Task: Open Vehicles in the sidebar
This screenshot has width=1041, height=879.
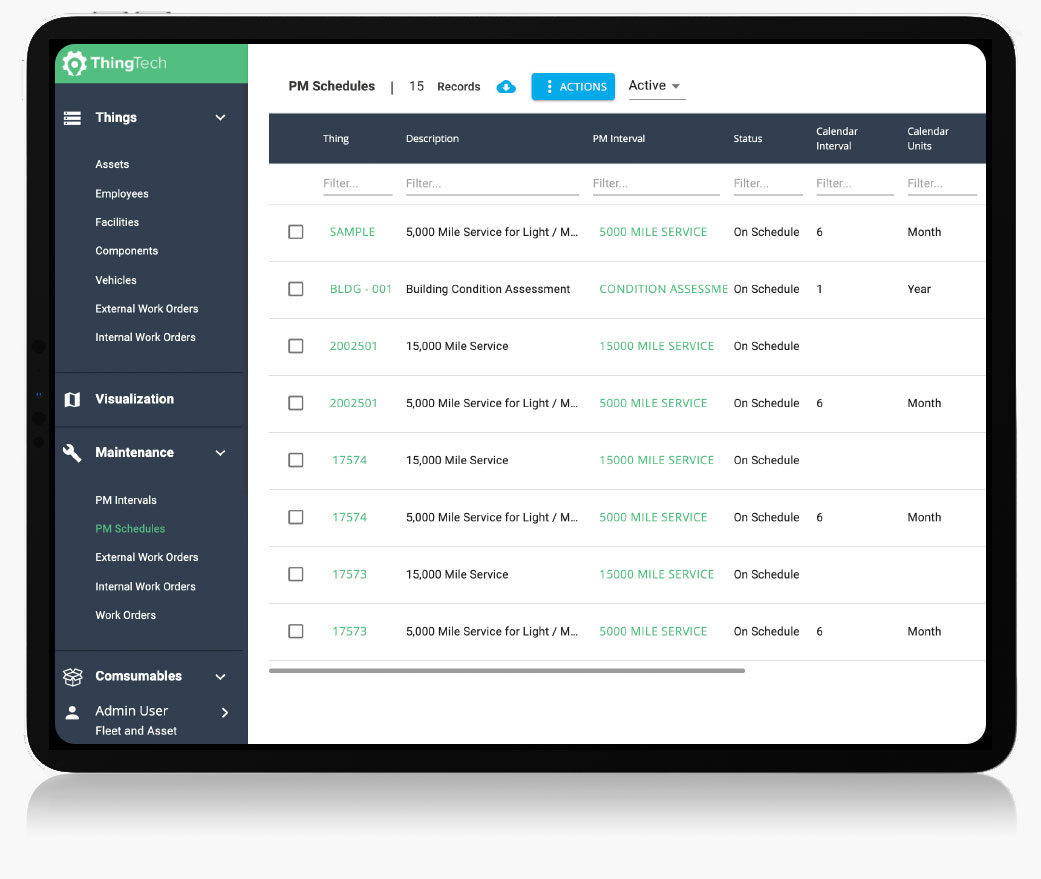Action: click(116, 280)
